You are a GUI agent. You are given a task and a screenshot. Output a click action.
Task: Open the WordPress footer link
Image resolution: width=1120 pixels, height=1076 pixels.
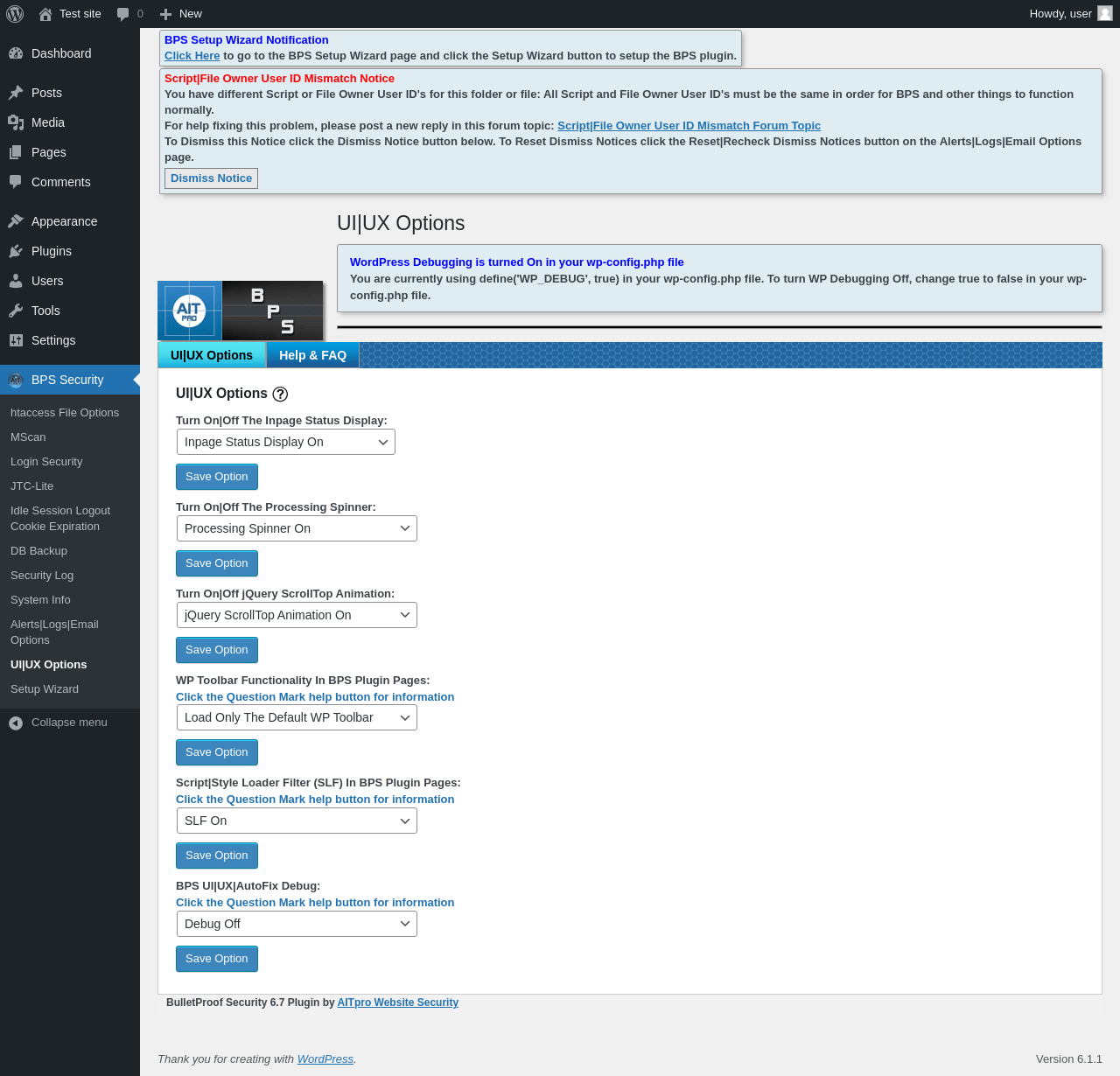(x=325, y=1059)
